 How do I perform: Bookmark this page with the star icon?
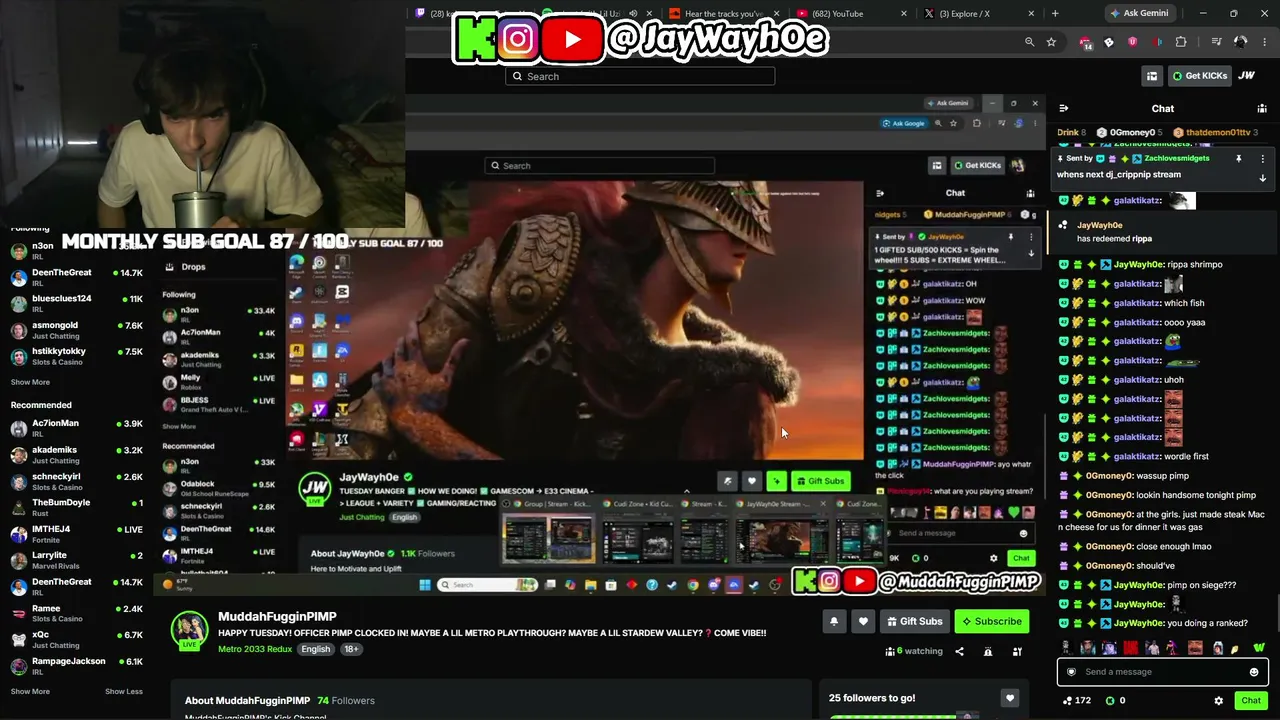tap(1051, 42)
